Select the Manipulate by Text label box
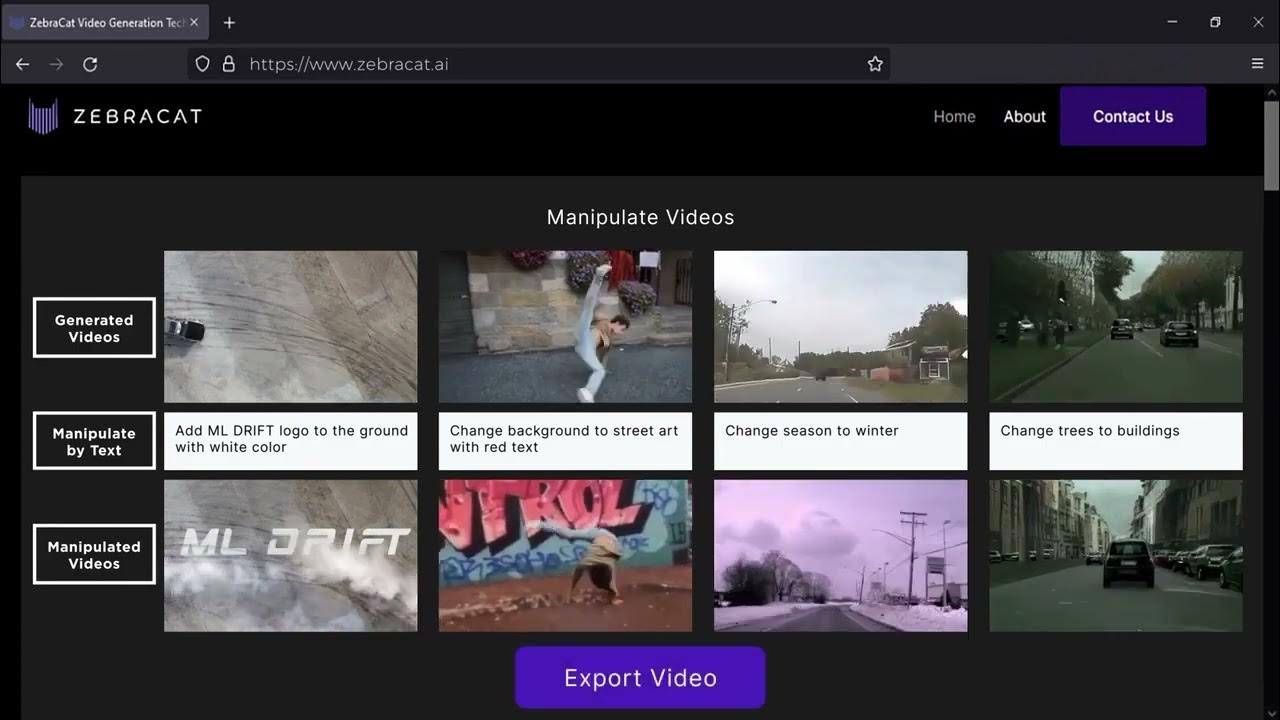The image size is (1280, 720). [x=94, y=441]
